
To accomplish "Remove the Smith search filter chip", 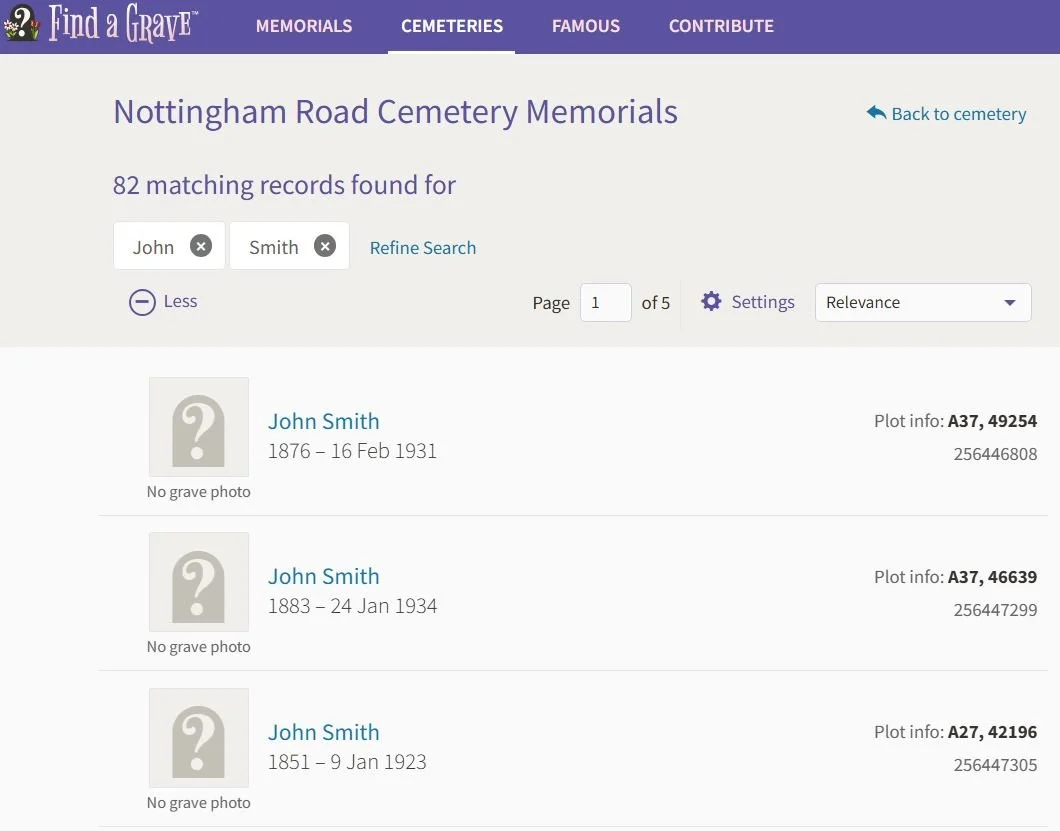I will (325, 246).
